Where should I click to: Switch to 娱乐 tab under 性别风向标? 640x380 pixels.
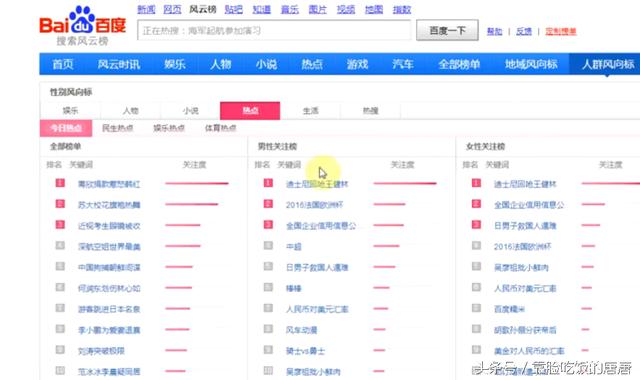(x=70, y=111)
